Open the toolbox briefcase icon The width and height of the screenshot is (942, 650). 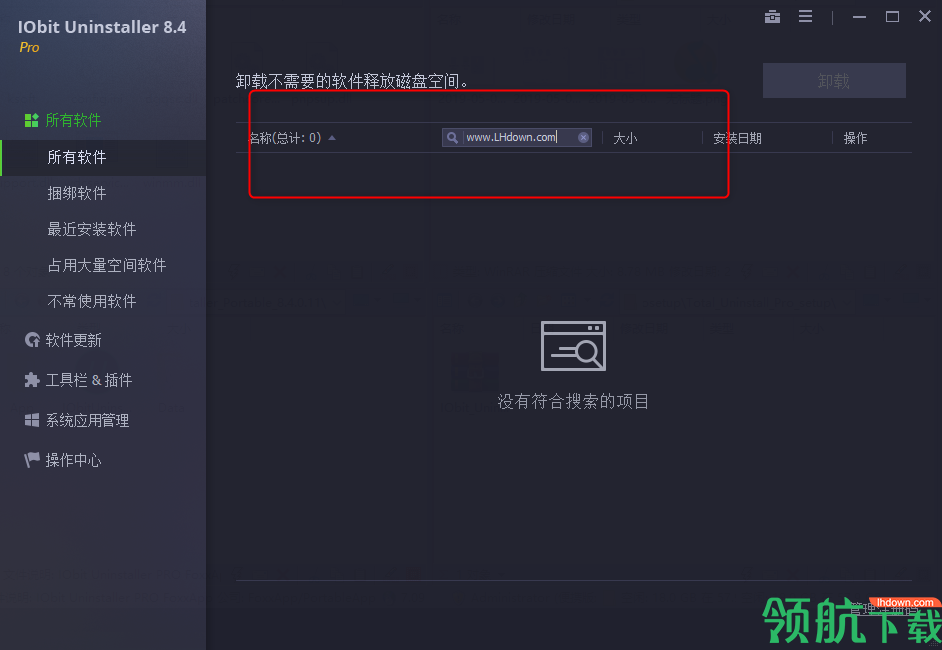(x=772, y=17)
